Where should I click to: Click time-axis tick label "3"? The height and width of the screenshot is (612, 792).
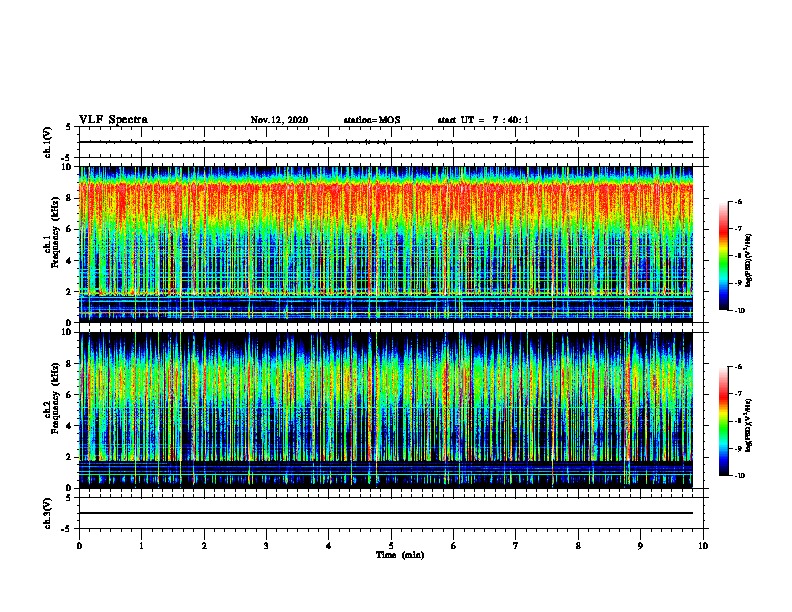point(266,546)
